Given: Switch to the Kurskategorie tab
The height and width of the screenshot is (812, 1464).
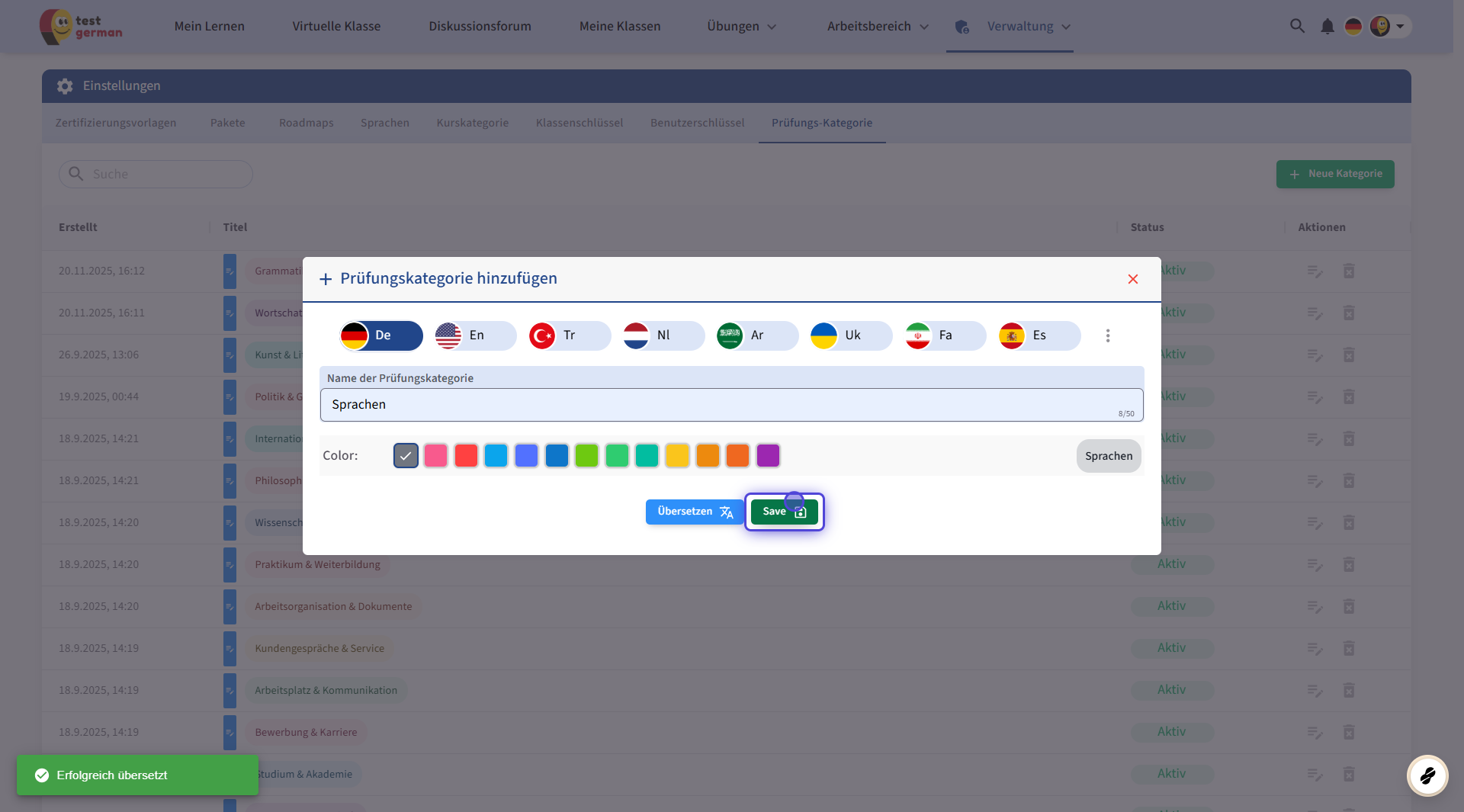Looking at the screenshot, I should click(472, 123).
